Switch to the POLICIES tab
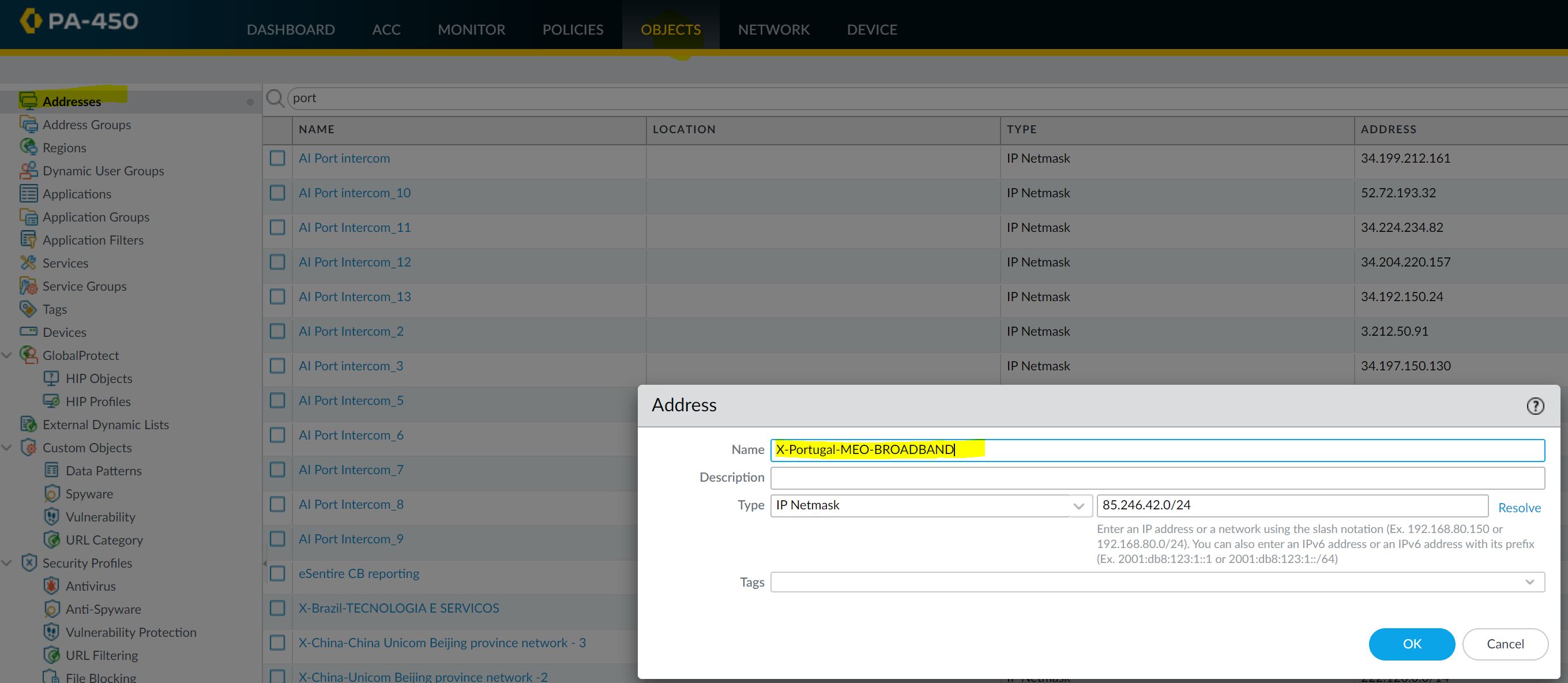The height and width of the screenshot is (683, 1568). [x=572, y=29]
